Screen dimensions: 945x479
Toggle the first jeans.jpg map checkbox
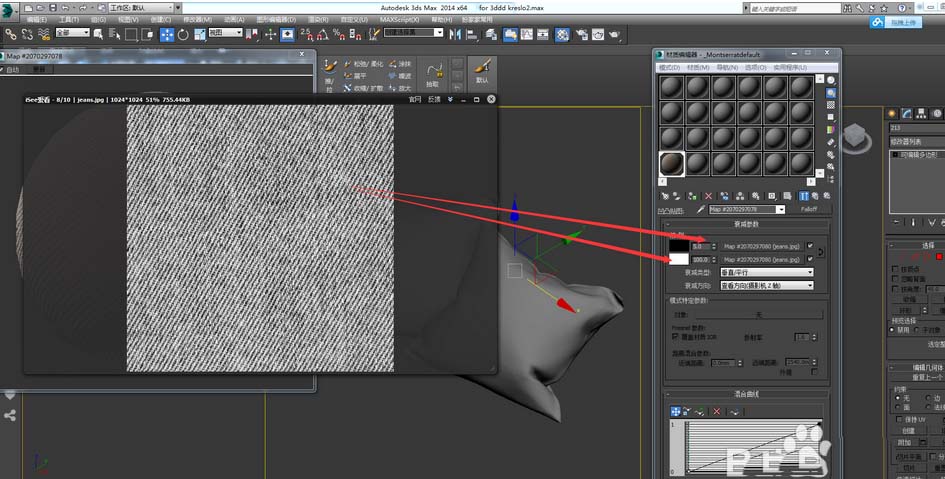pos(810,246)
